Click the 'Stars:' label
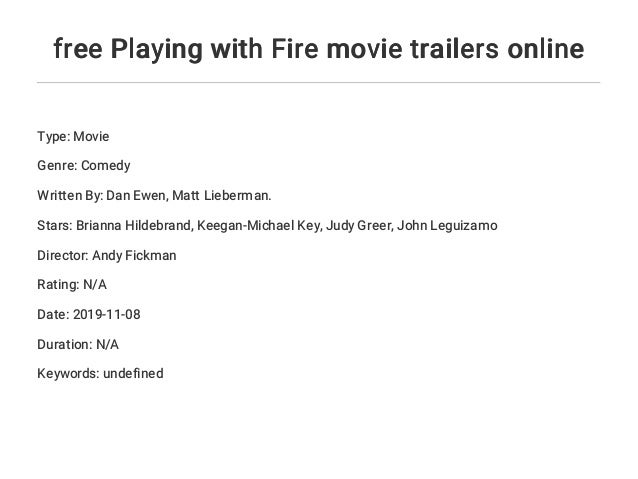 click(x=55, y=225)
